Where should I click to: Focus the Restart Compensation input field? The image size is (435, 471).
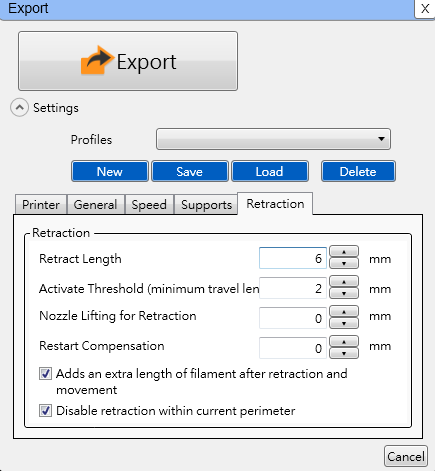coord(293,348)
